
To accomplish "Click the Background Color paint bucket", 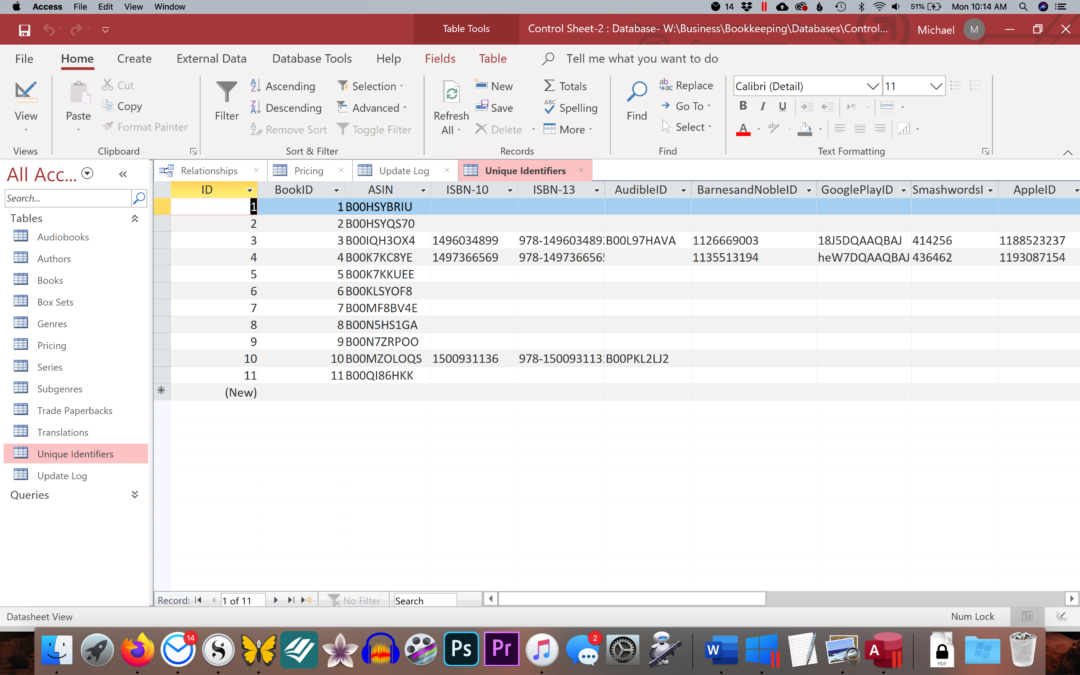I will click(x=804, y=129).
